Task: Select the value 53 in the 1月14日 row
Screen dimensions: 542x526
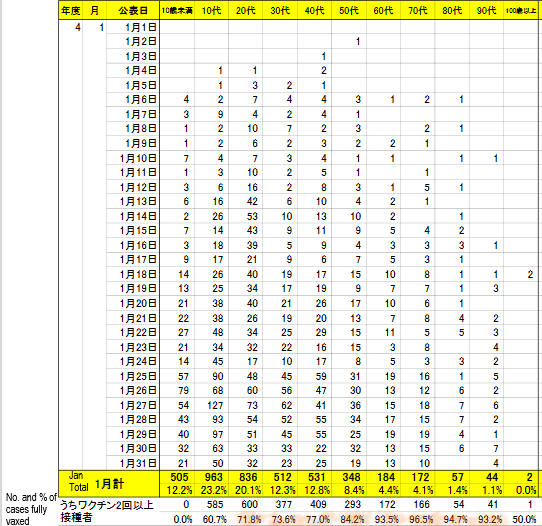Action: pos(252,216)
